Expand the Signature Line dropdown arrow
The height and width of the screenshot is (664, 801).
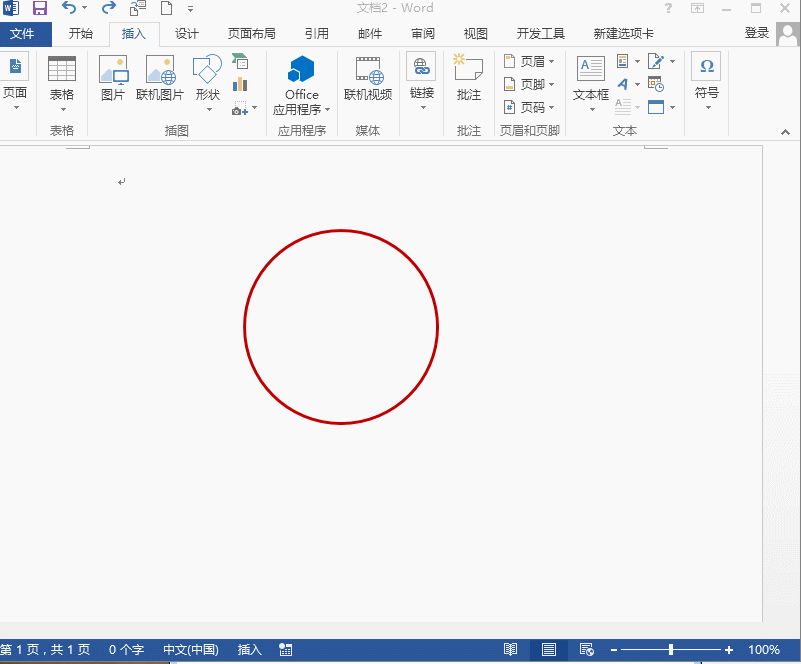(672, 61)
